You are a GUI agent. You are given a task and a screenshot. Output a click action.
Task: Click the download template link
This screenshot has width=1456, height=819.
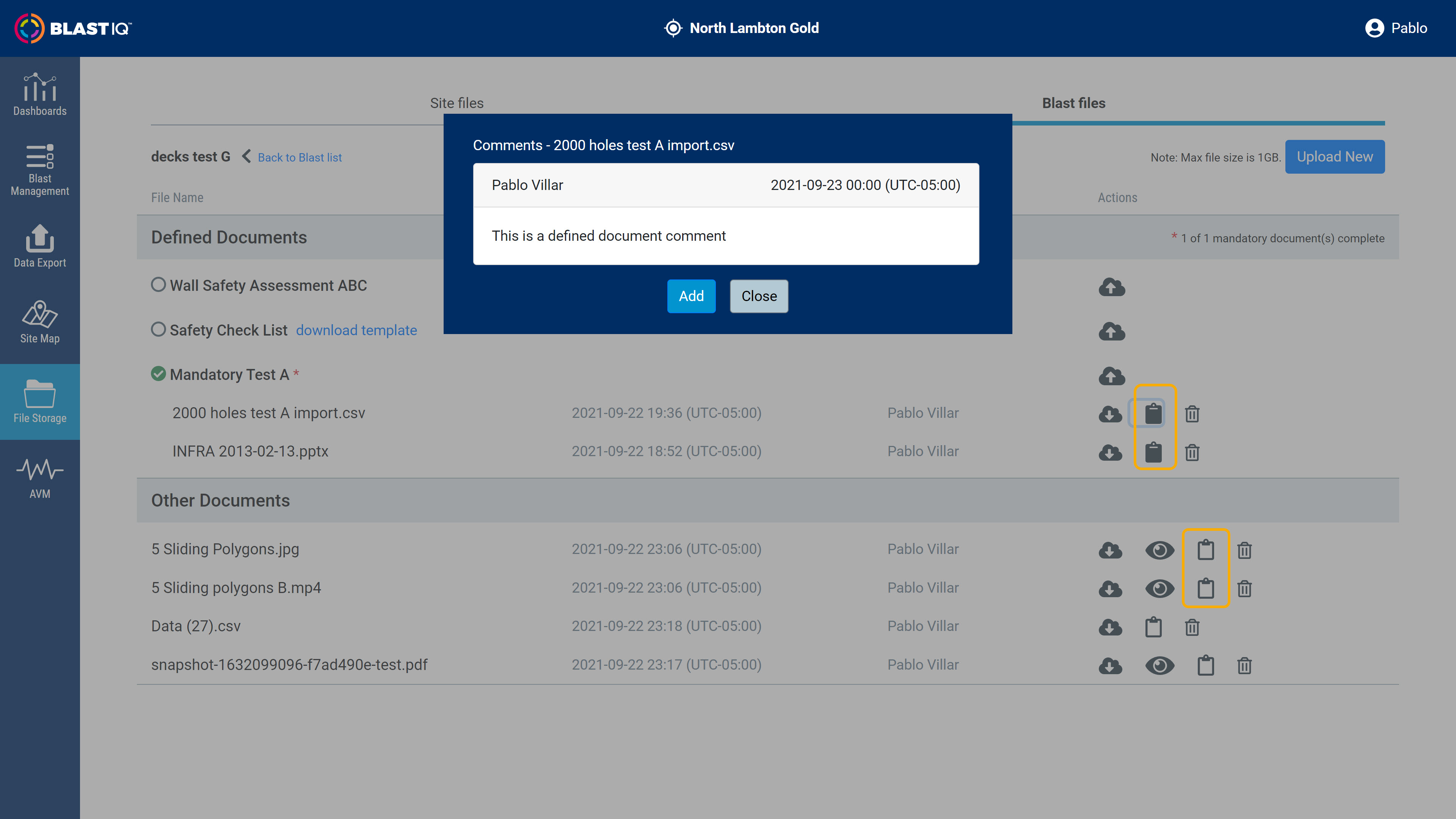point(356,330)
